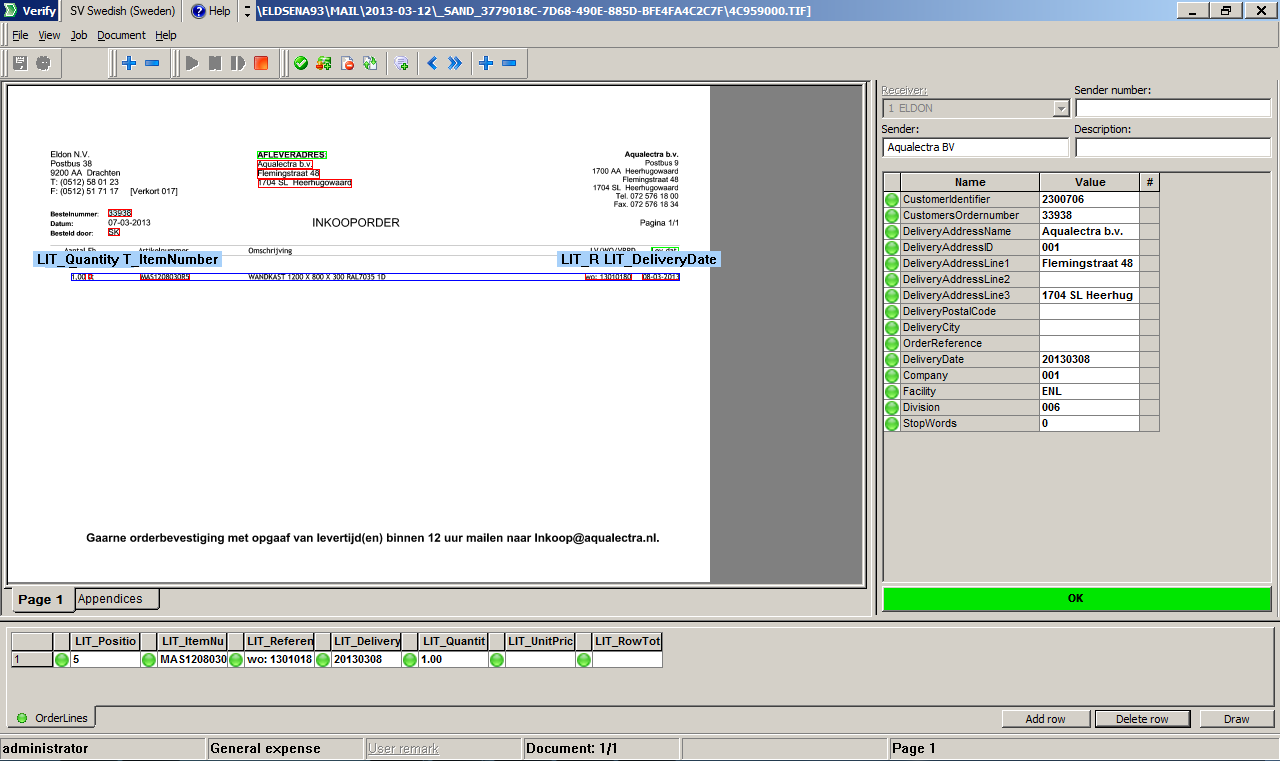Click the green checkmark approve icon
This screenshot has height=761, width=1280.
(x=301, y=63)
